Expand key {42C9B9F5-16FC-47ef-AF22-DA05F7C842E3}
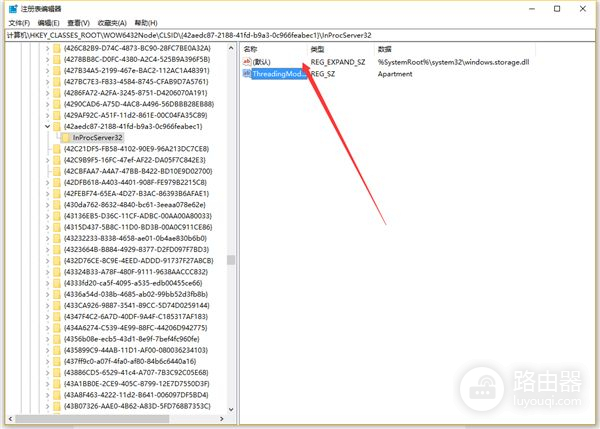The width and height of the screenshot is (600, 429). pyautogui.click(x=47, y=160)
